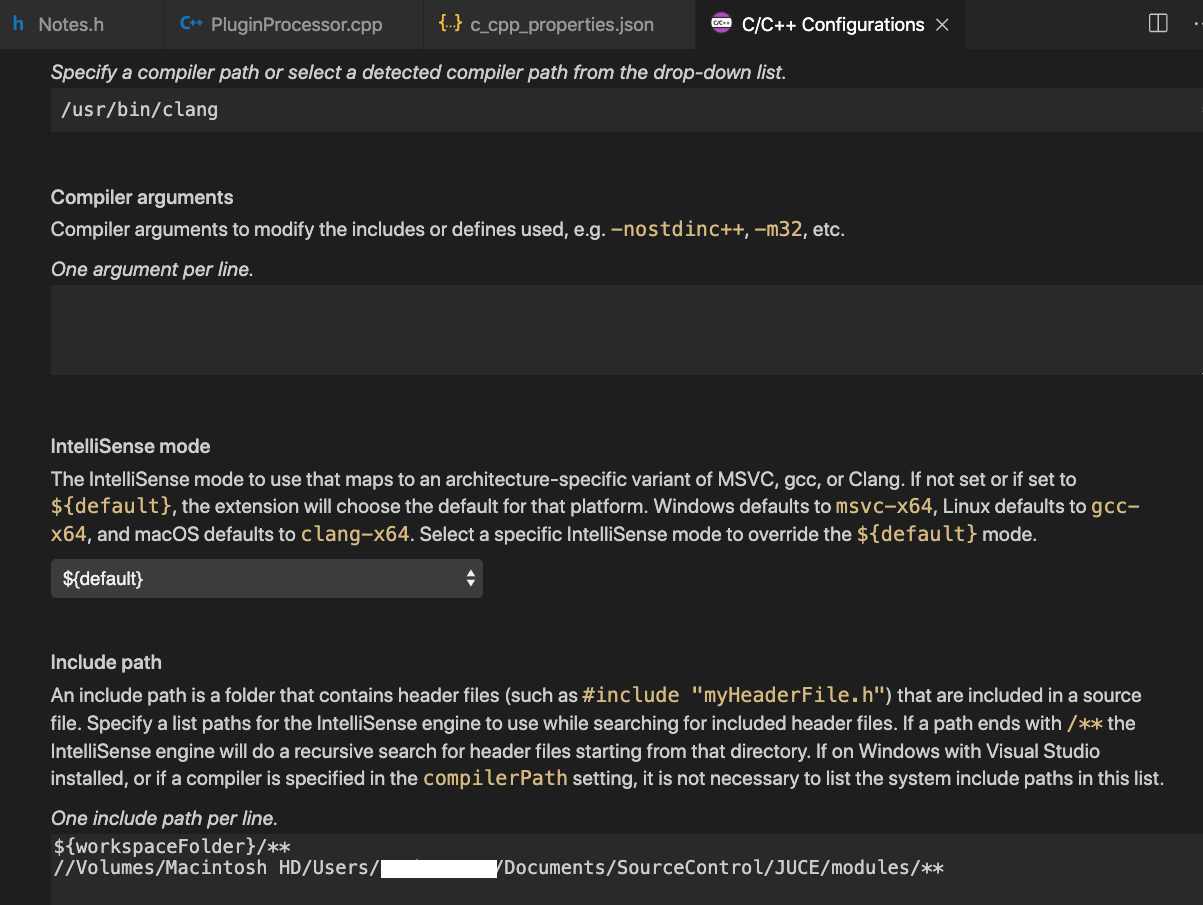Click the header file icon on Notes.h tab
The width and height of the screenshot is (1203, 905).
(19, 24)
